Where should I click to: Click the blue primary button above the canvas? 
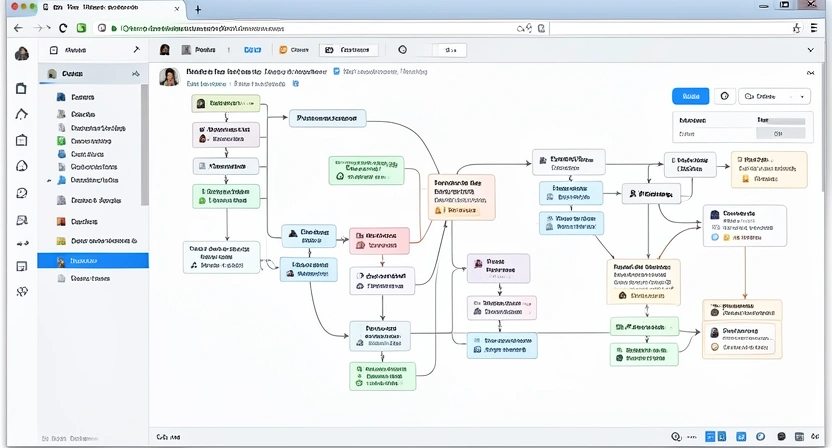tap(689, 97)
